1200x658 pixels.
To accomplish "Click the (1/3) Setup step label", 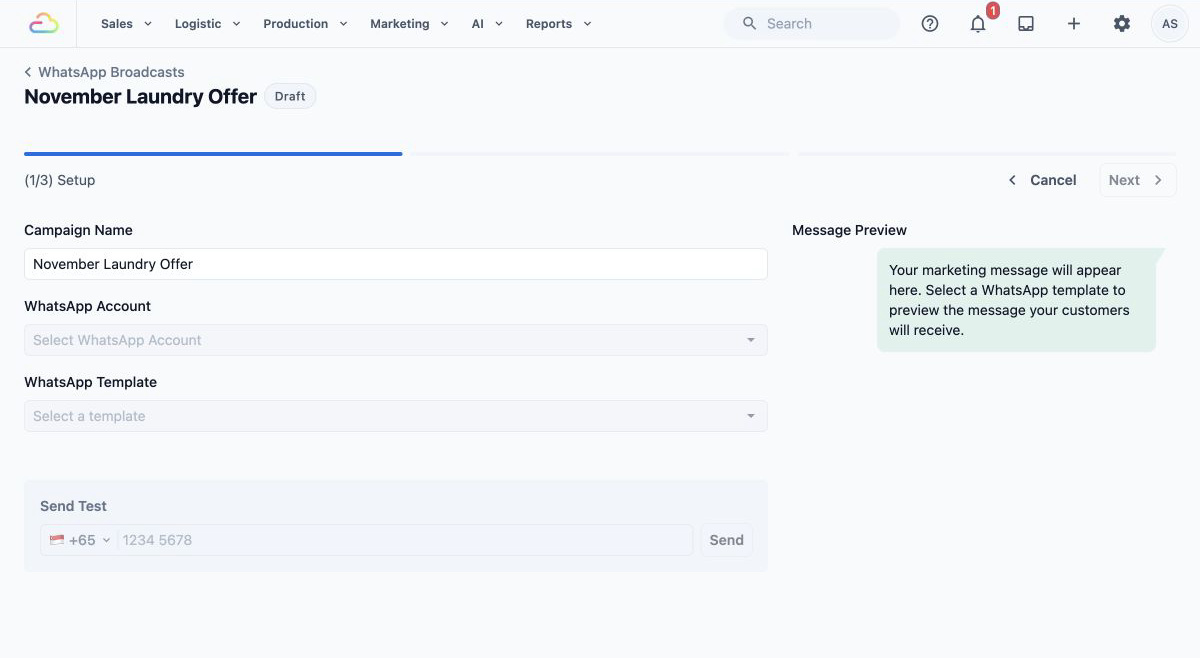I will point(60,180).
